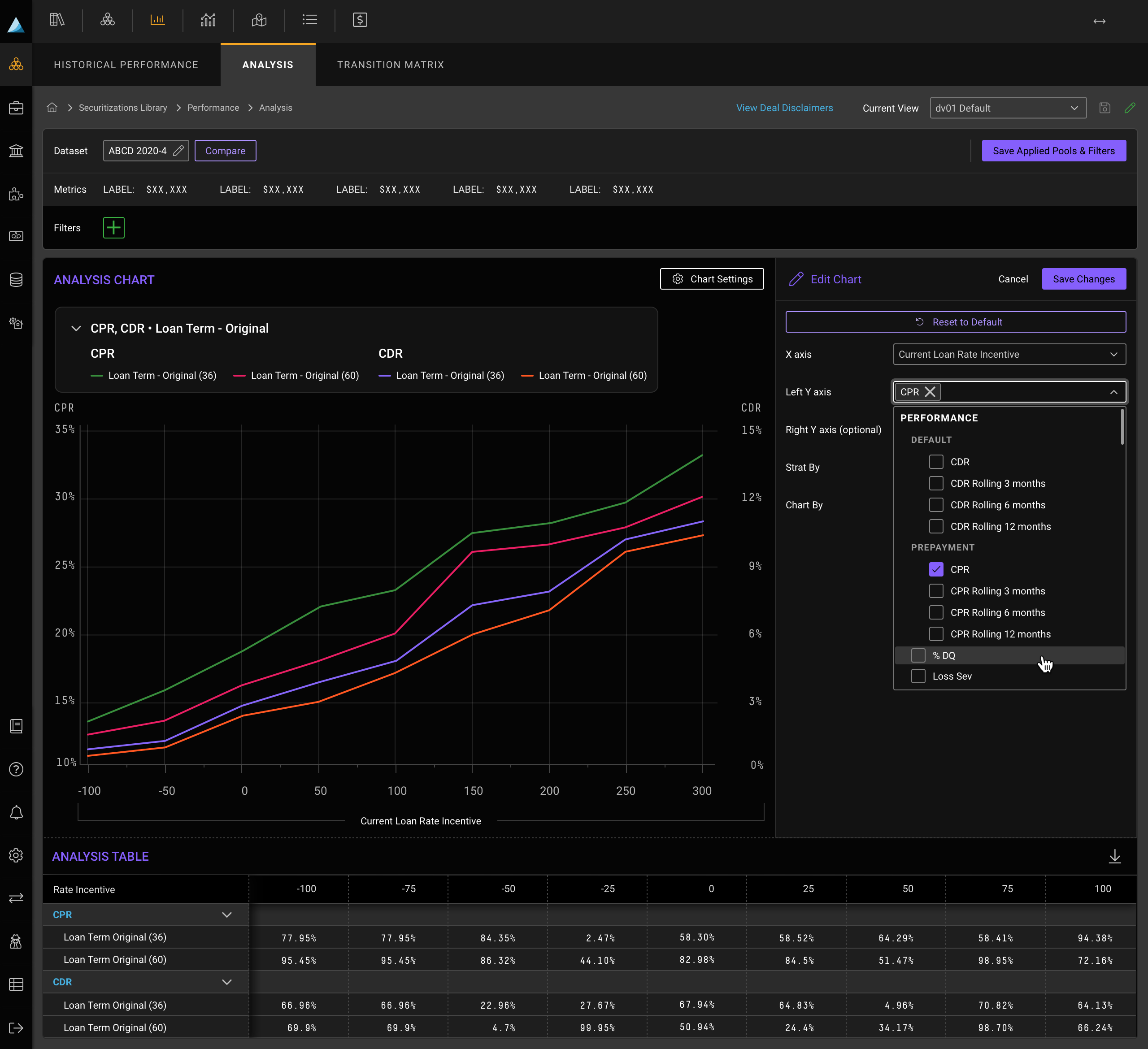Enable the % DQ checkbox

[x=918, y=656]
